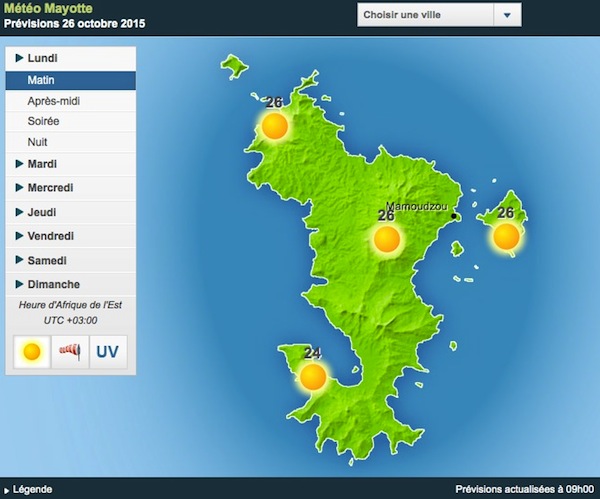The image size is (600, 499).
Task: Click the southern sun icon showing 24
Action: coord(313,377)
